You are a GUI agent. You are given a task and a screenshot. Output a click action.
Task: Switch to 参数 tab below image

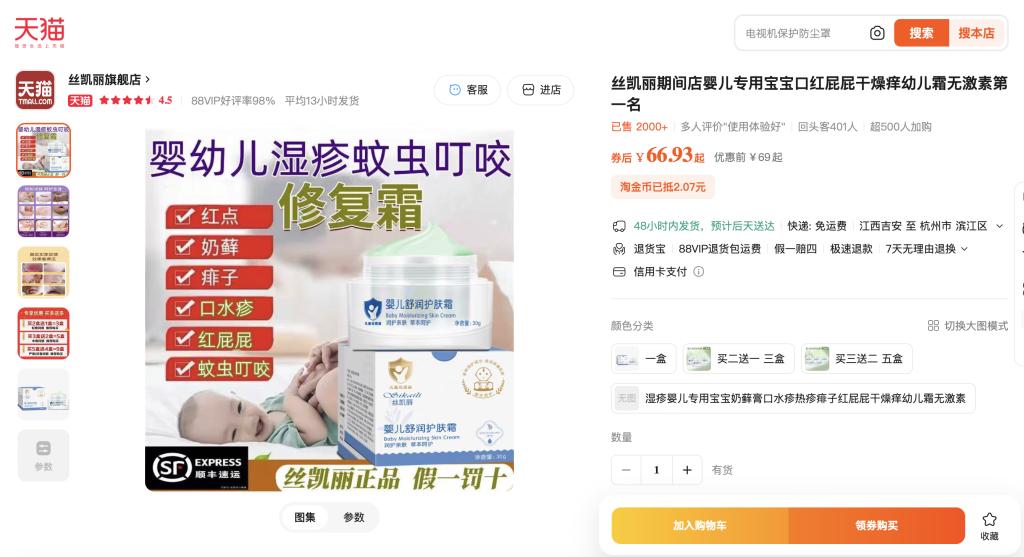coord(354,517)
